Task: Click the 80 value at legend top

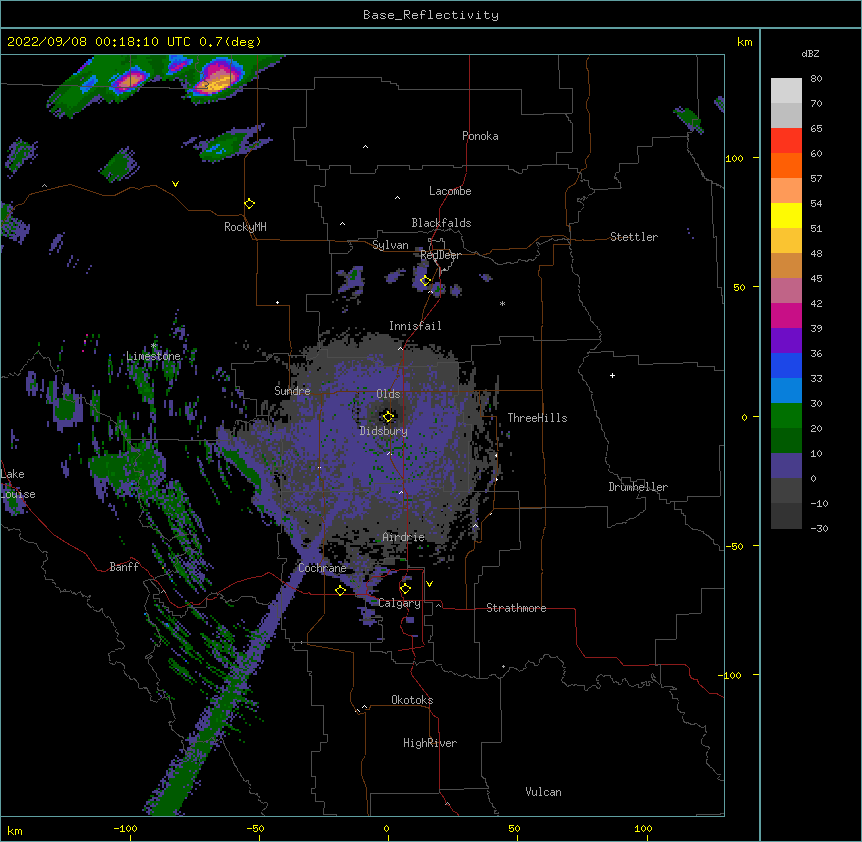Action: pyautogui.click(x=816, y=79)
